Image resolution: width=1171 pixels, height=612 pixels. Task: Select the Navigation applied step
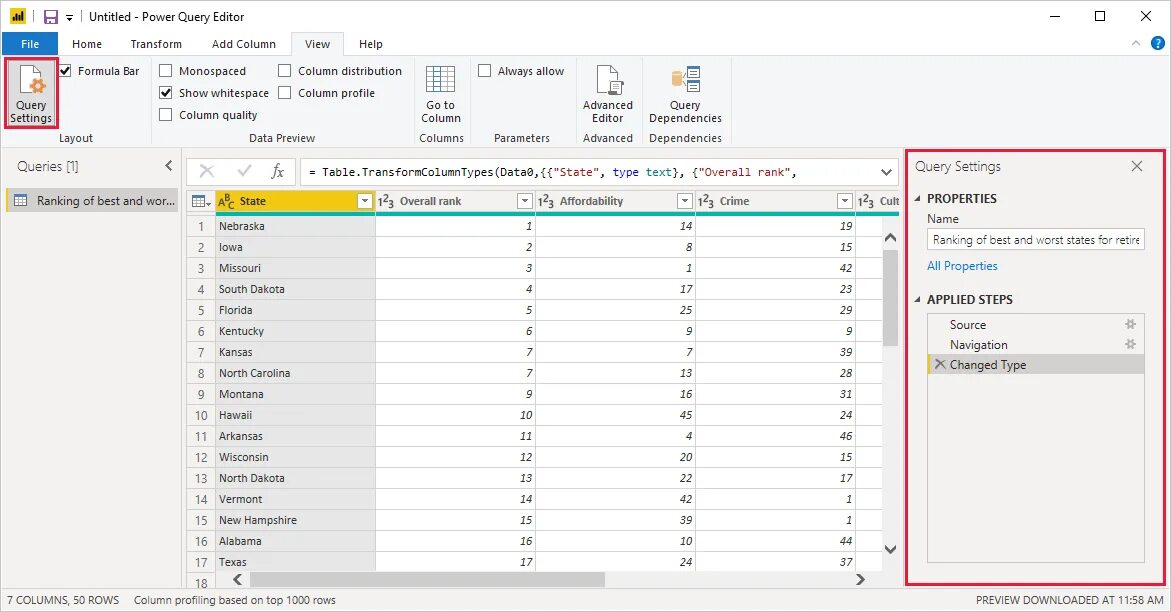pos(1036,344)
